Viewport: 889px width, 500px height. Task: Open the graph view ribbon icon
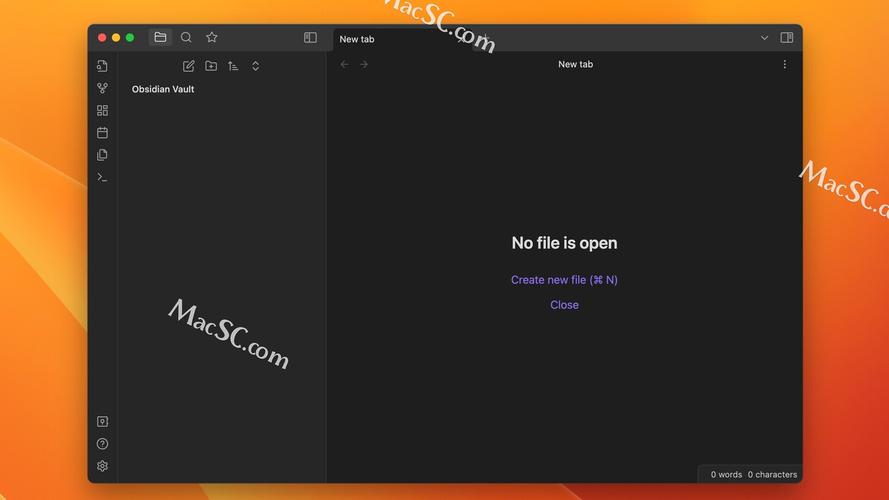click(x=103, y=88)
